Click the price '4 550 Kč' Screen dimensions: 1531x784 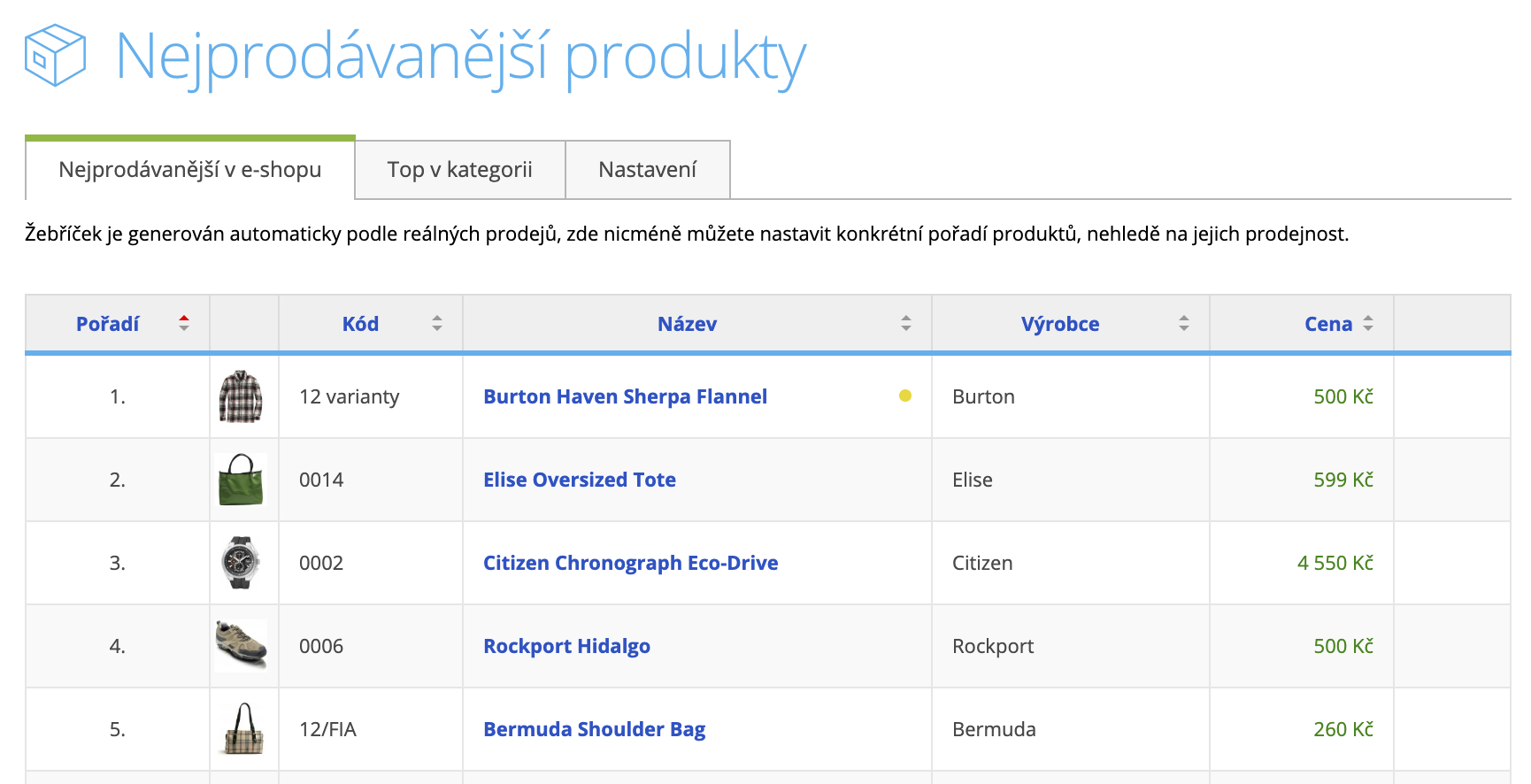click(1335, 563)
